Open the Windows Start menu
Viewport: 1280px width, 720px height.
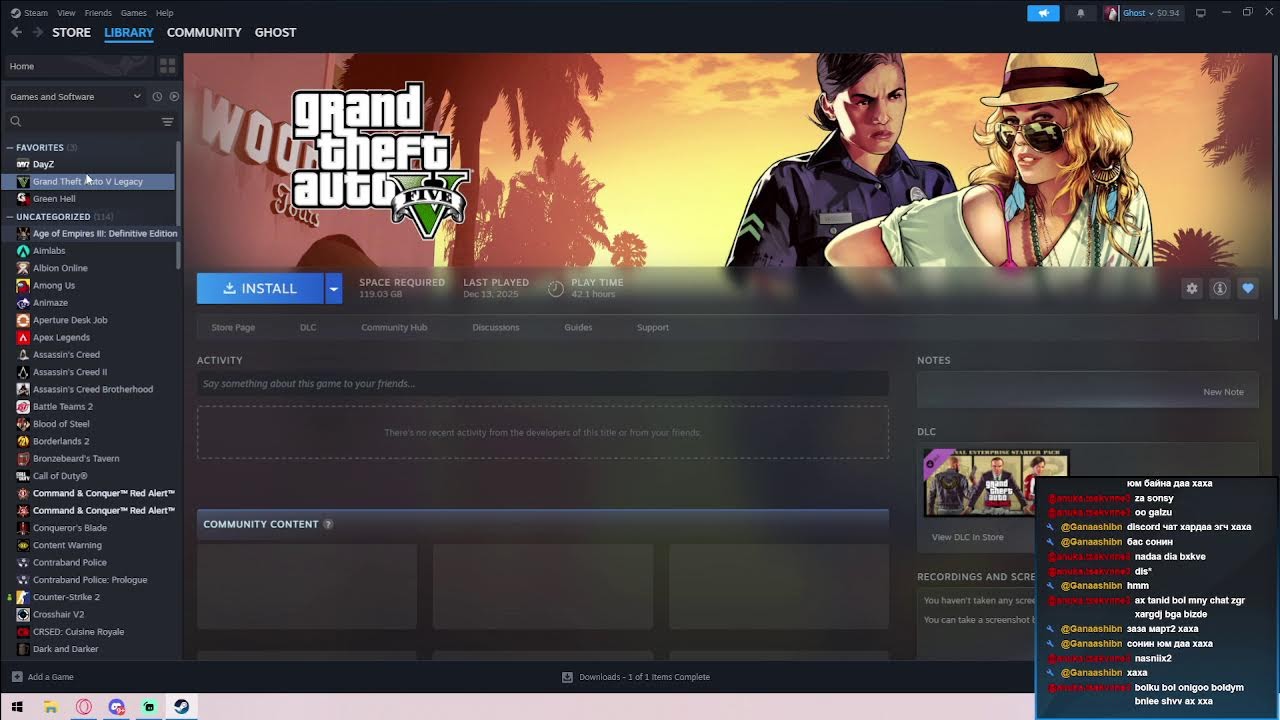(17, 707)
